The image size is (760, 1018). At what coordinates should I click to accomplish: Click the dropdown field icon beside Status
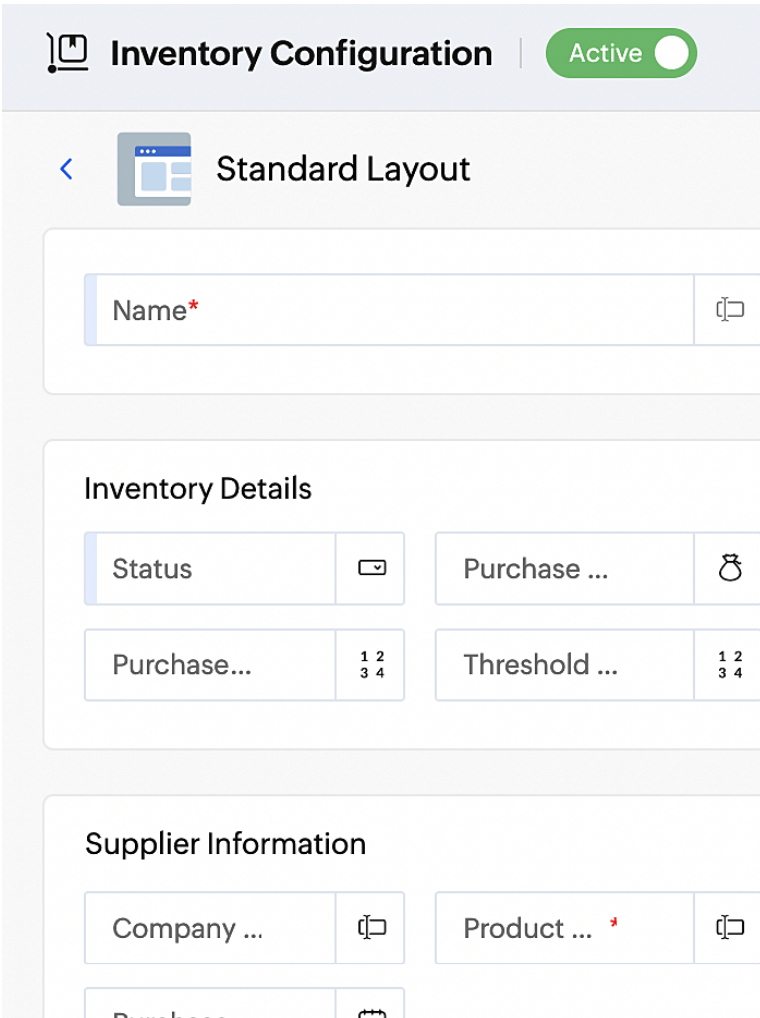click(x=370, y=568)
